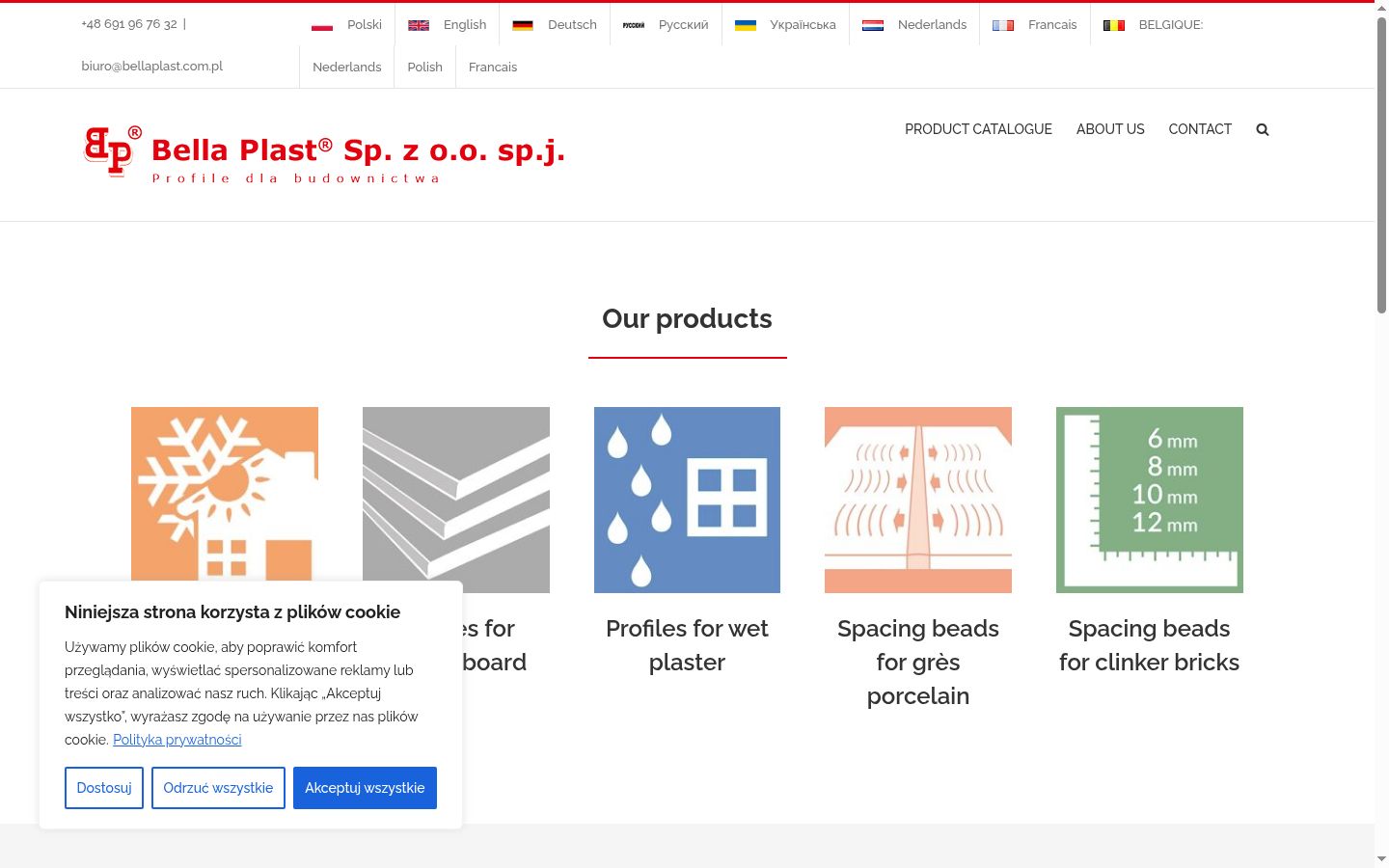Click the Polish flag icon

click(x=322, y=25)
